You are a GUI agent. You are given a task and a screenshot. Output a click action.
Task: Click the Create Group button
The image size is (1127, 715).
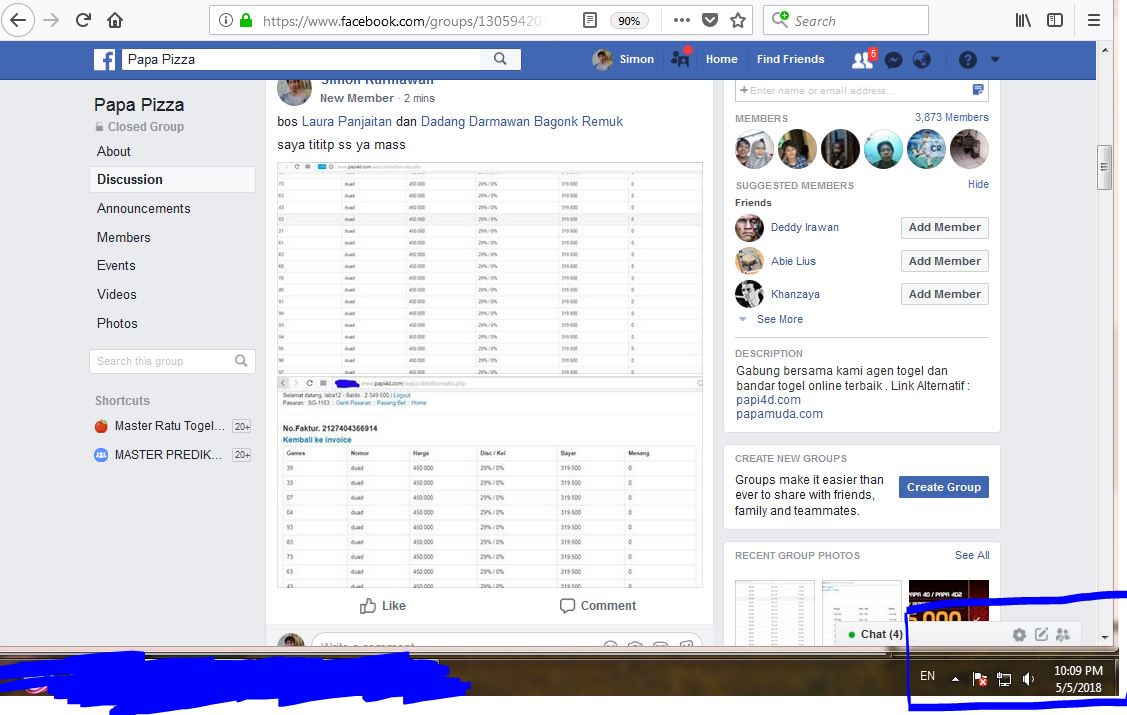(943, 487)
